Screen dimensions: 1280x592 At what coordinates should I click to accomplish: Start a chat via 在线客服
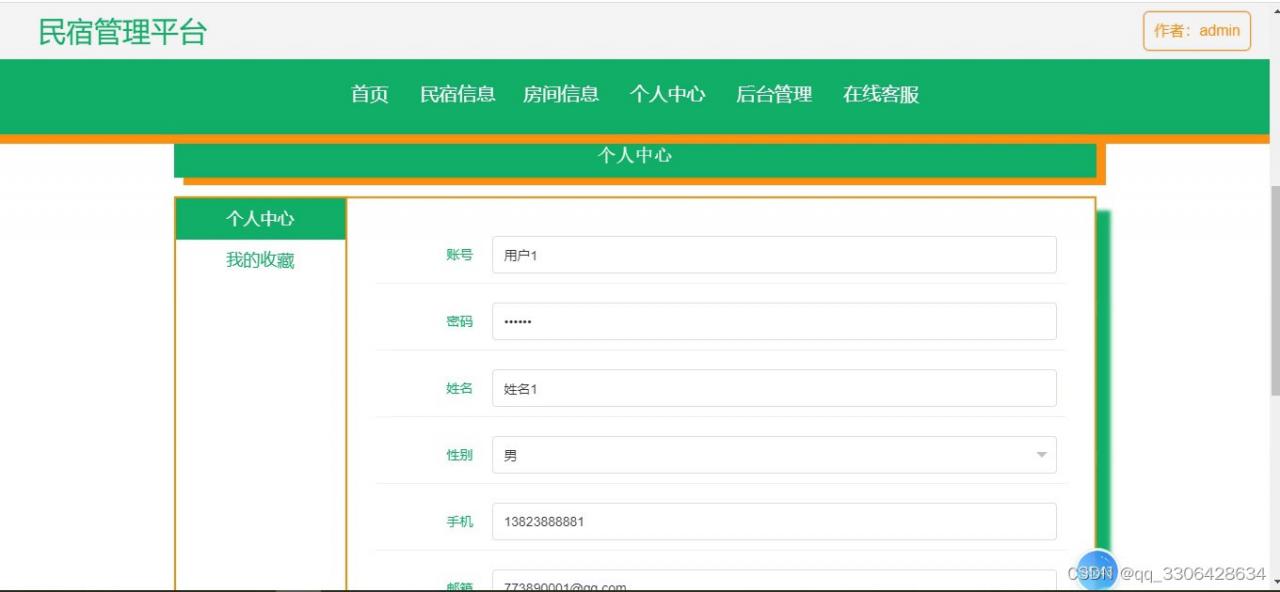point(880,94)
